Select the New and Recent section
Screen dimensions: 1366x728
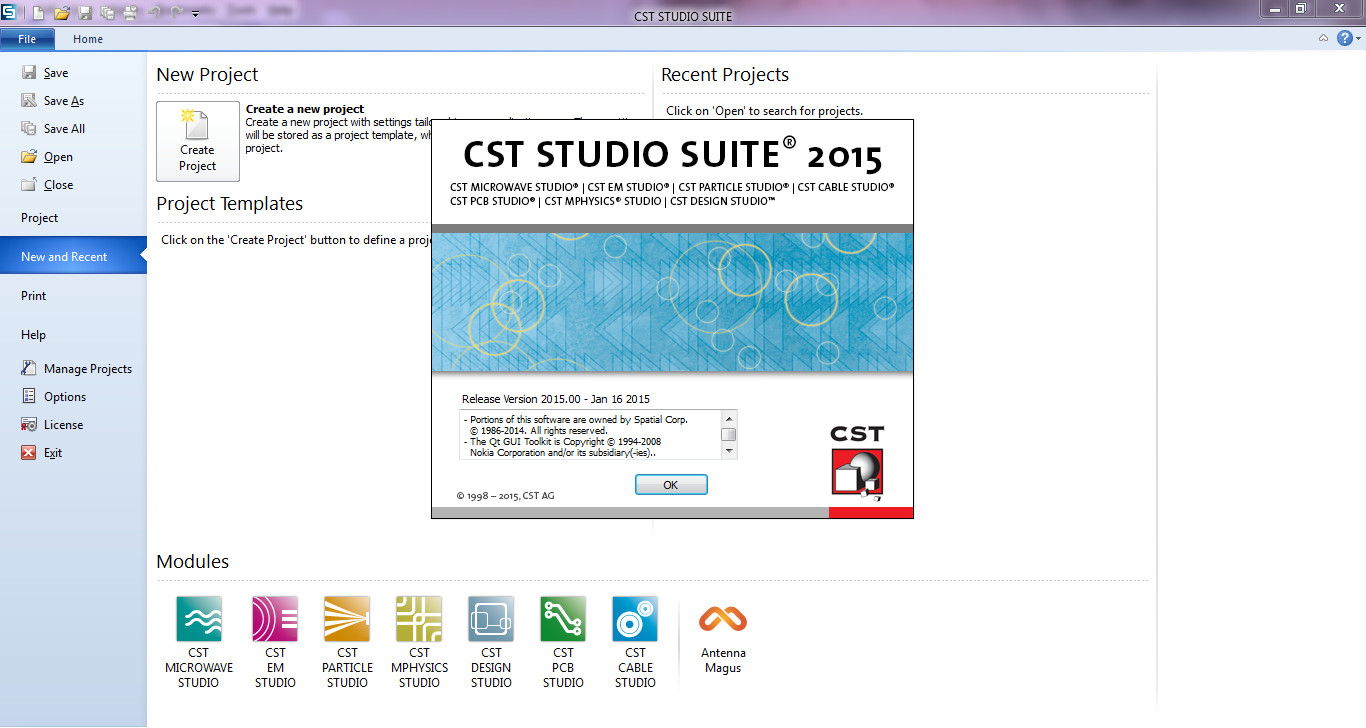73,257
